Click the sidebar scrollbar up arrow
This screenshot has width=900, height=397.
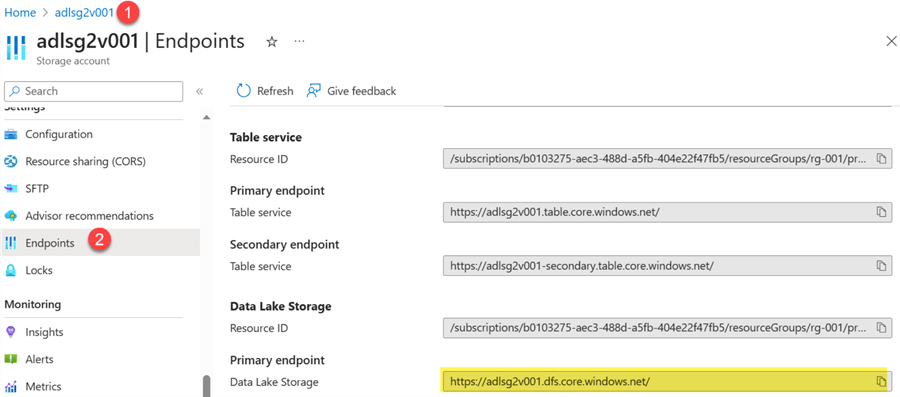click(207, 118)
